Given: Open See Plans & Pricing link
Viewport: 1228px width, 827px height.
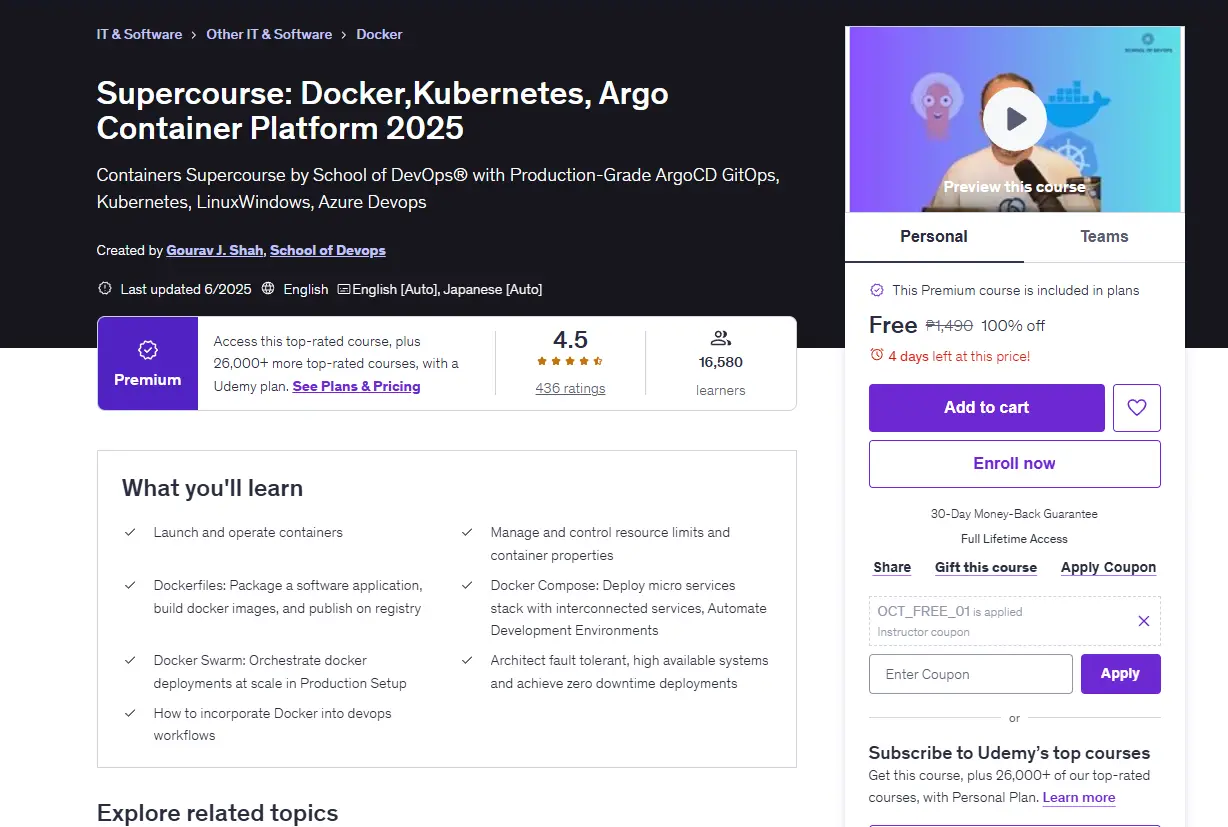Looking at the screenshot, I should point(356,386).
